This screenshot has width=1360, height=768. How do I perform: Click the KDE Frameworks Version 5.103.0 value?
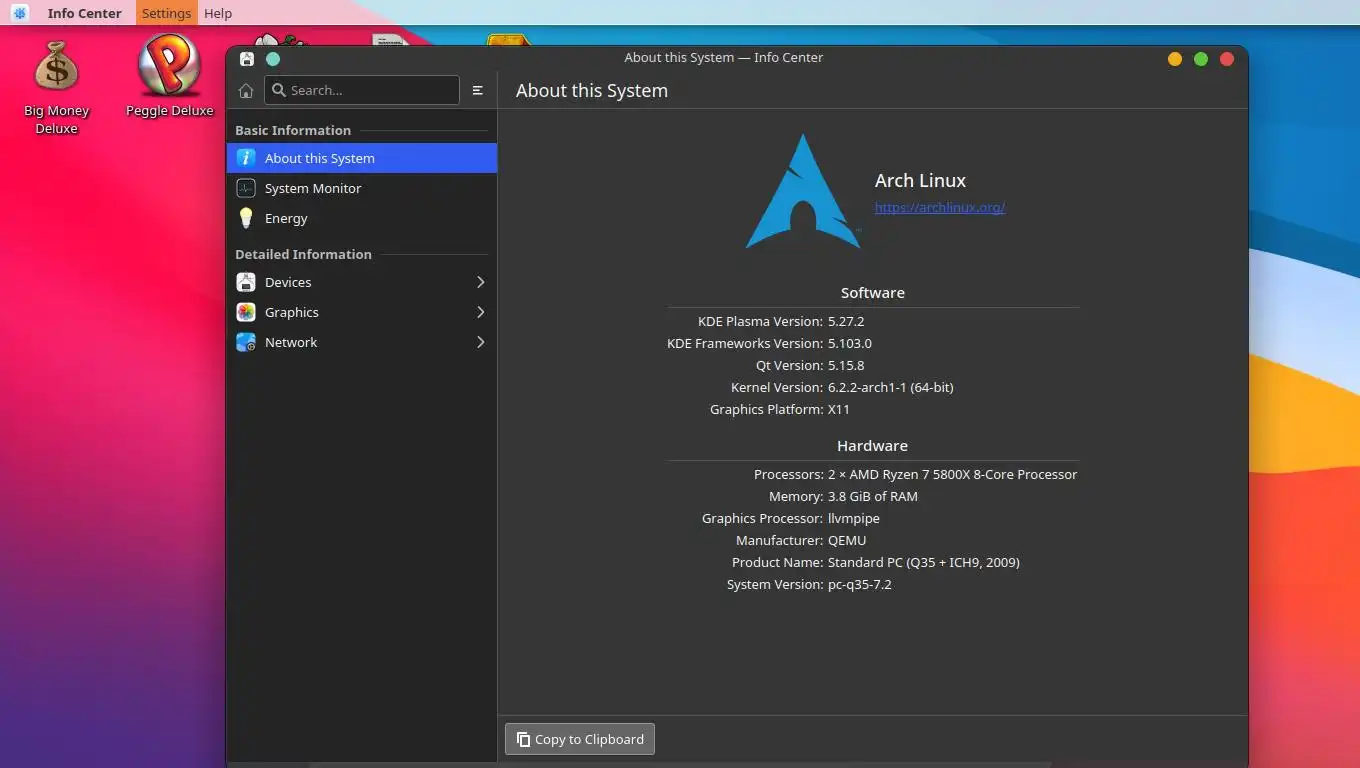click(x=850, y=344)
